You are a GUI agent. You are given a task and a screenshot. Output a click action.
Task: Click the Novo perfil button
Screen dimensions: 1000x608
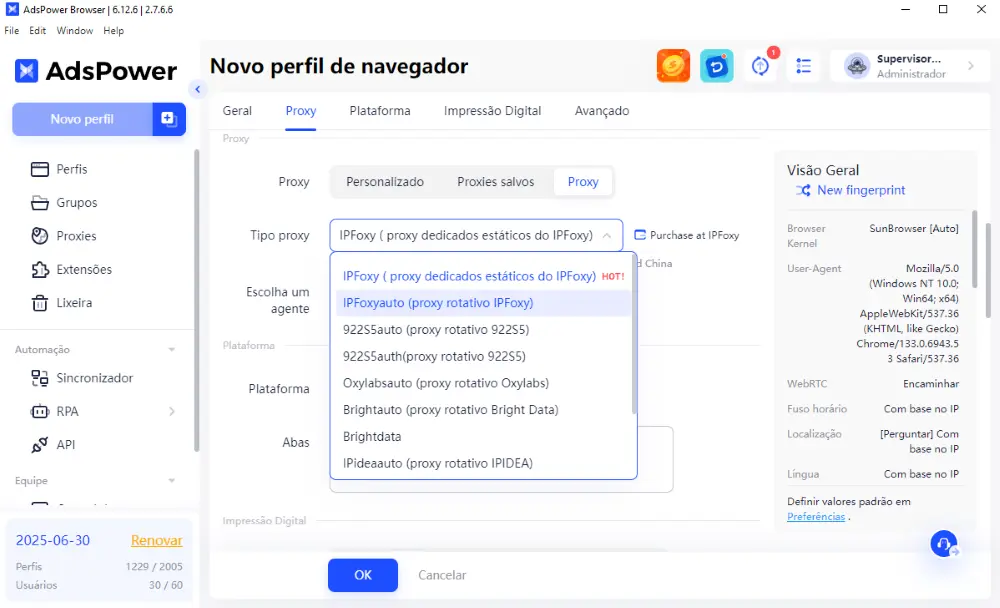pyautogui.click(x=82, y=119)
